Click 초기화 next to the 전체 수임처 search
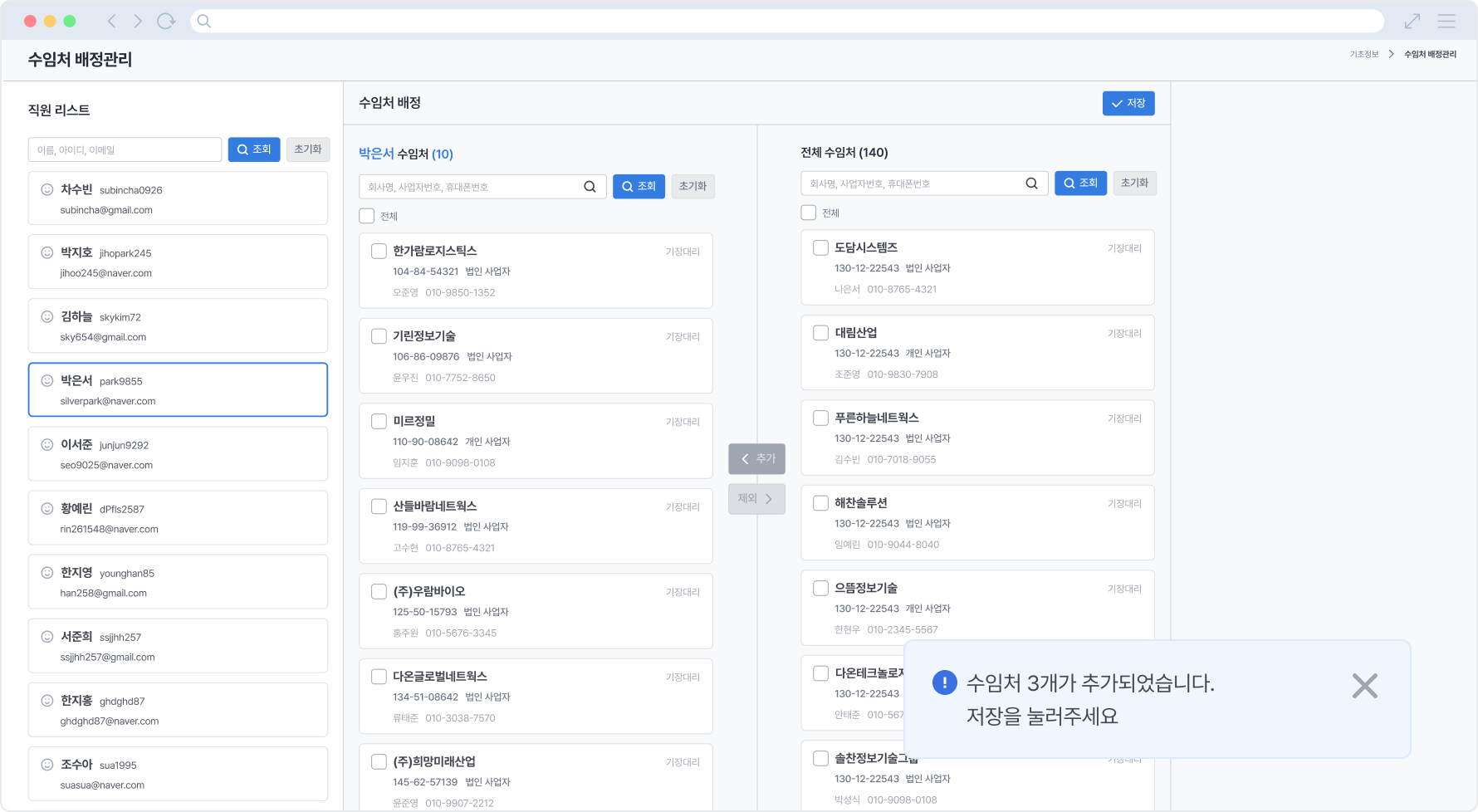This screenshot has height=812, width=1478. [x=1135, y=183]
